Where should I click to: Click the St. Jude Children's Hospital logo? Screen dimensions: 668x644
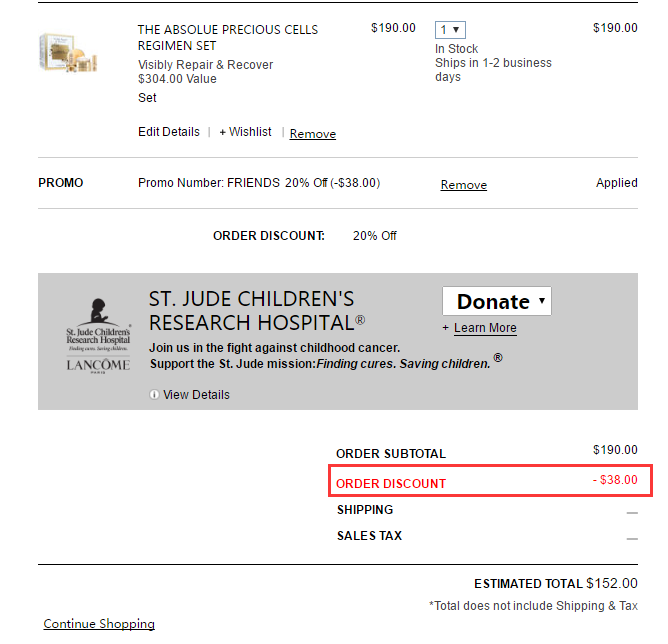(x=98, y=325)
